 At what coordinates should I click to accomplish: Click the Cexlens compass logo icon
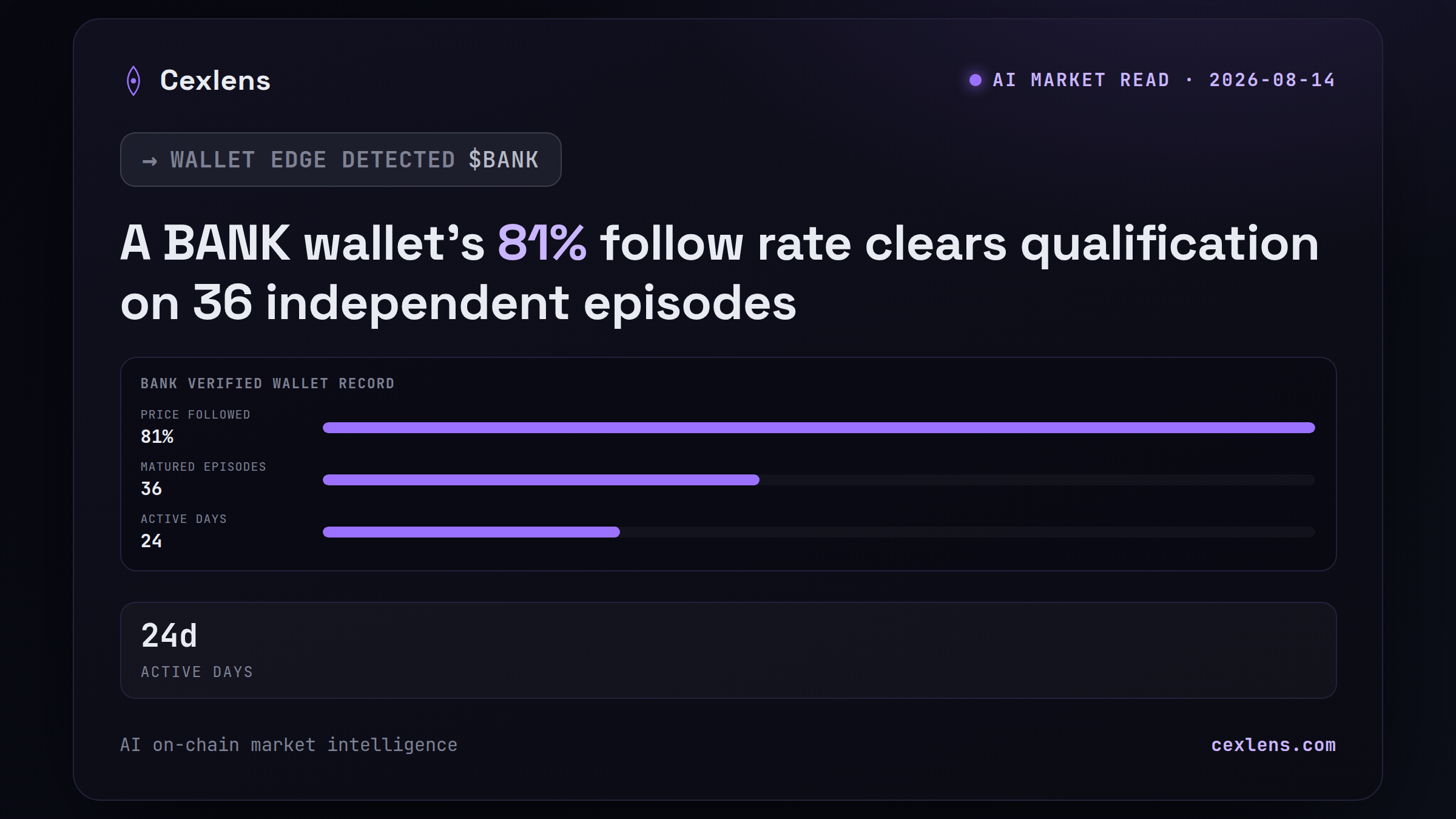[133, 81]
